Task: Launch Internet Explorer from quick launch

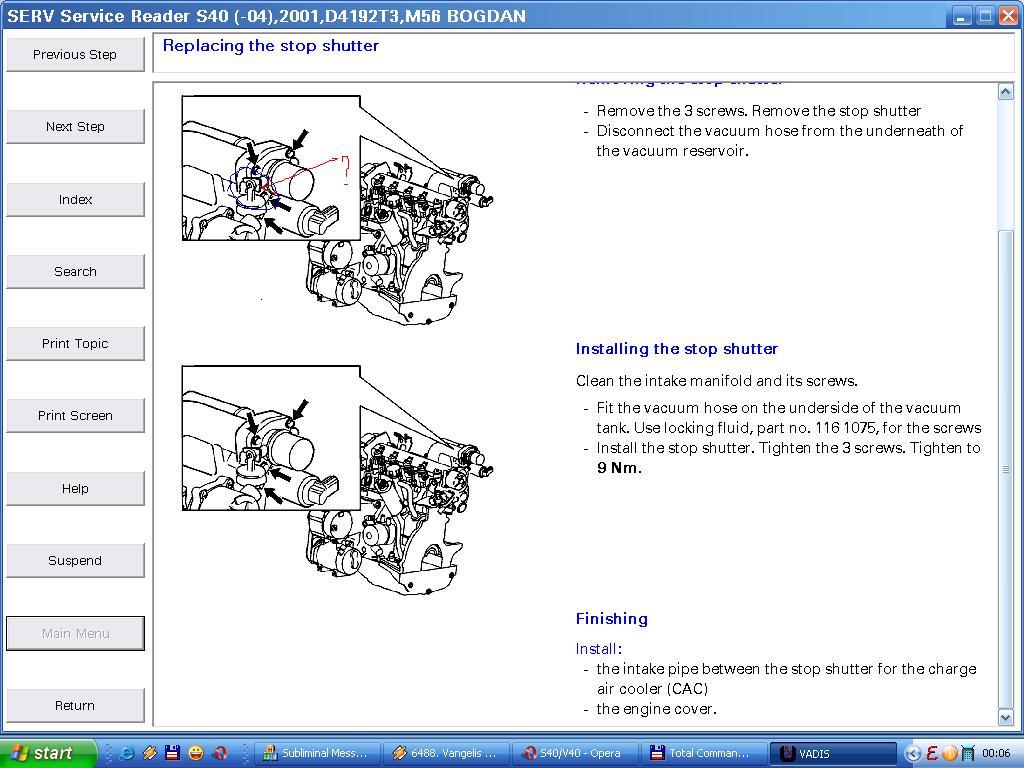Action: tap(126, 753)
